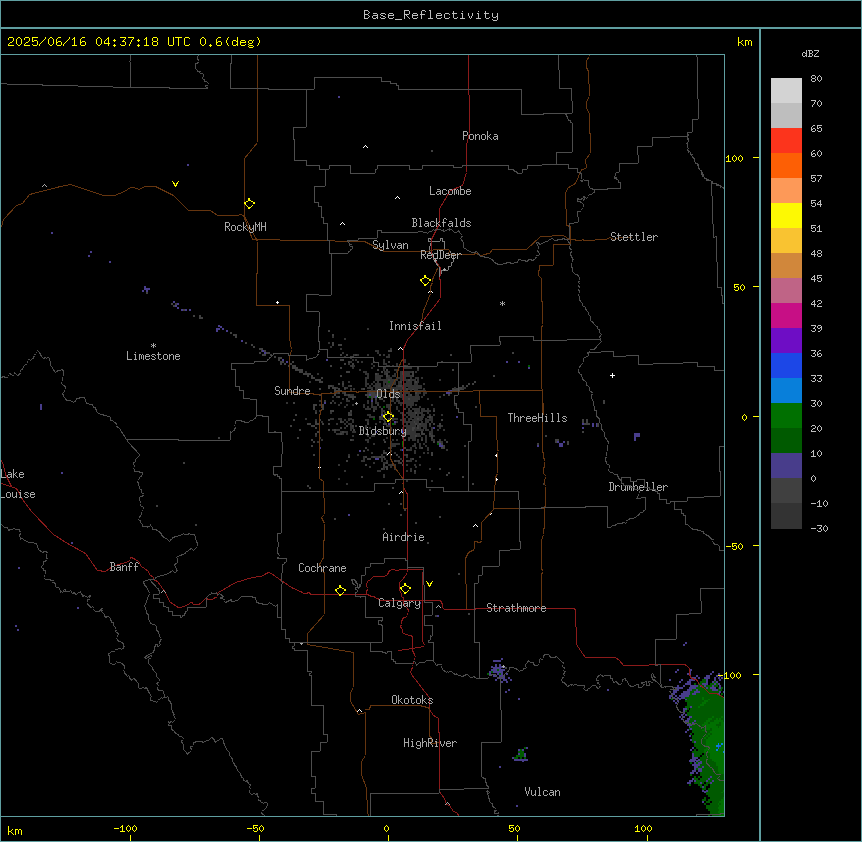Click the brown 48-45 dBZ legend swatch
862x842 pixels.
click(x=786, y=265)
